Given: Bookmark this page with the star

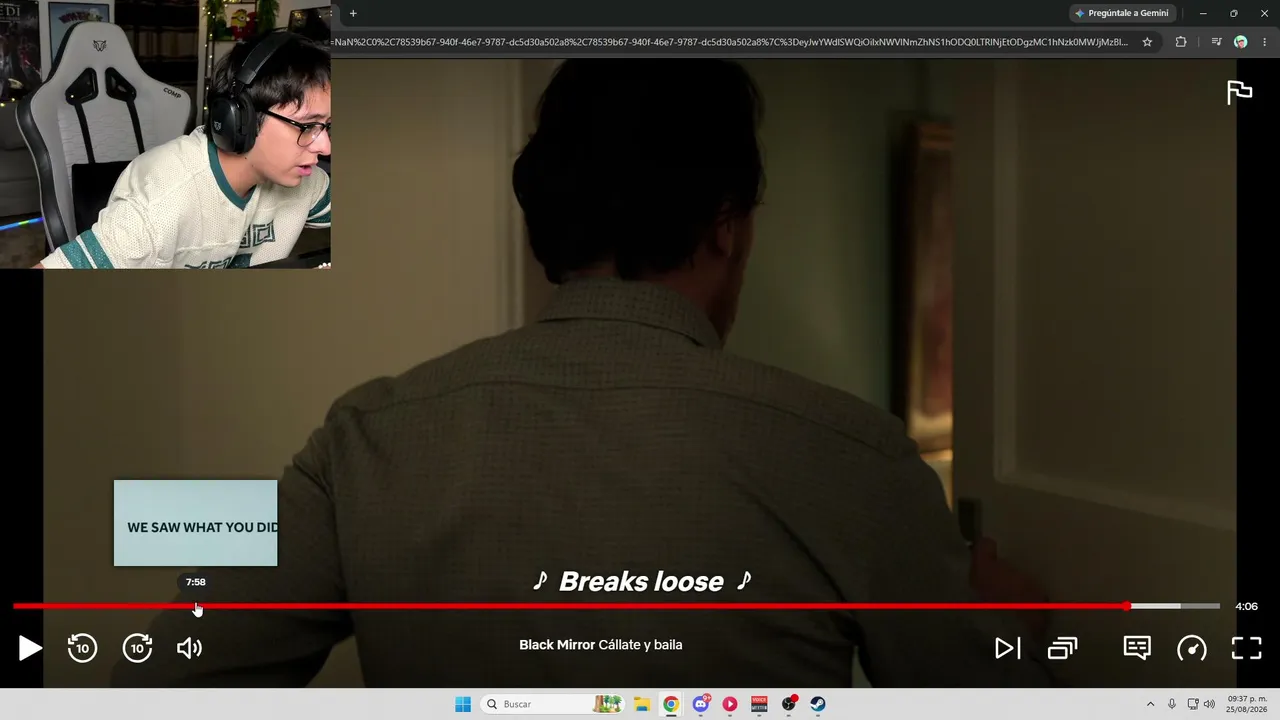Looking at the screenshot, I should (x=1147, y=42).
